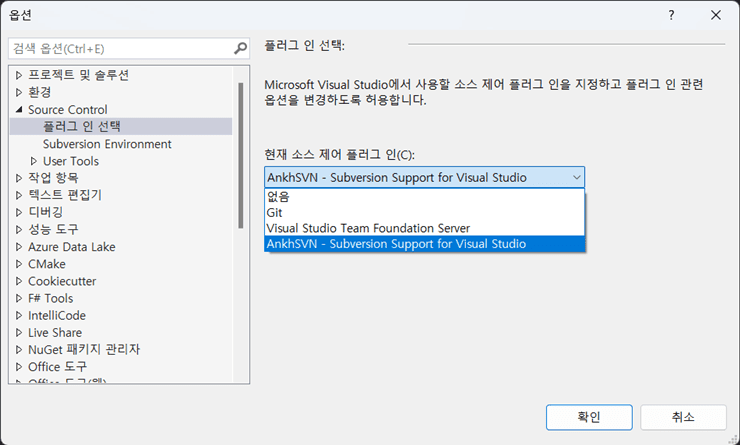Expand the 텍스트 편집기 node
740x445 pixels.
(x=19, y=195)
